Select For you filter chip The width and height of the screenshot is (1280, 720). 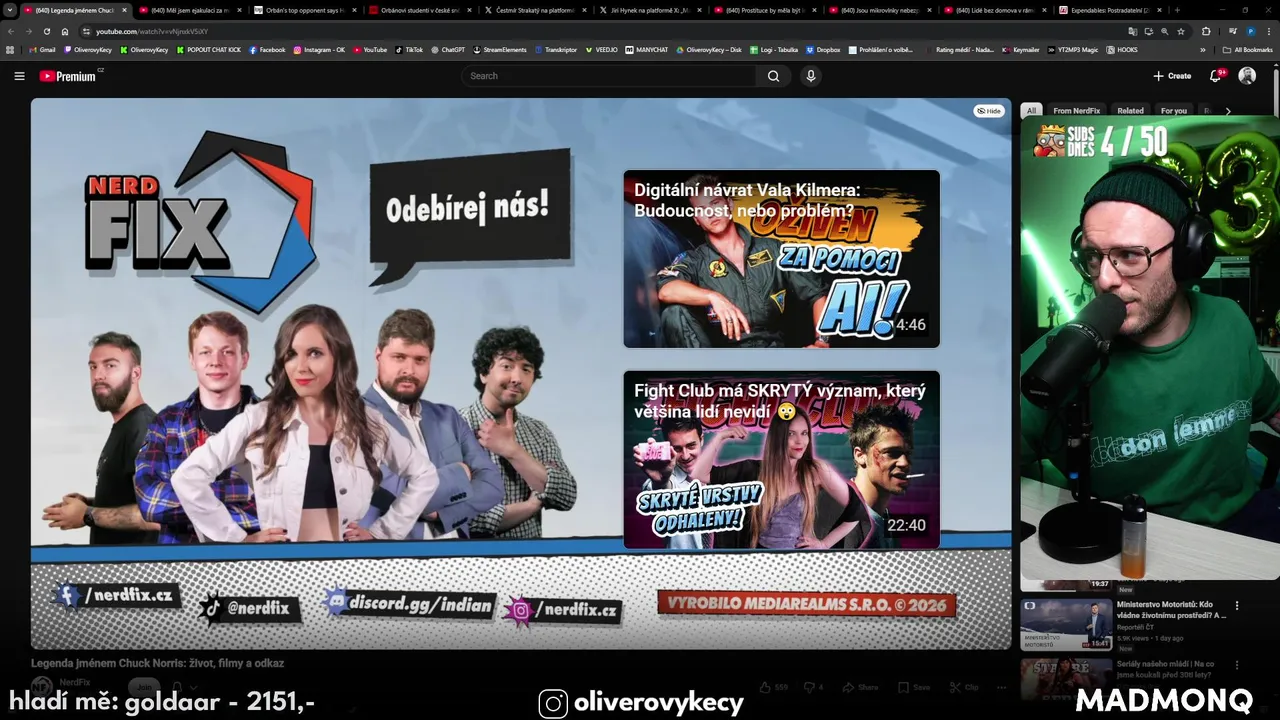pos(1173,111)
